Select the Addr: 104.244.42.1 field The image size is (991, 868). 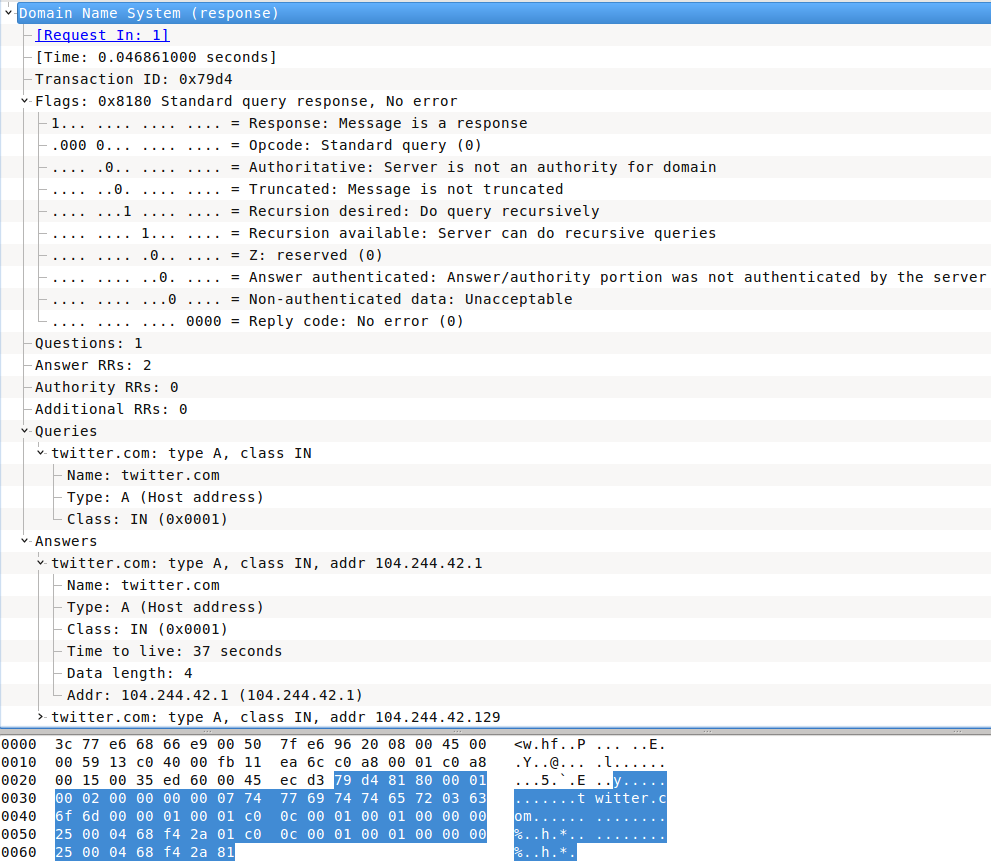[214, 695]
